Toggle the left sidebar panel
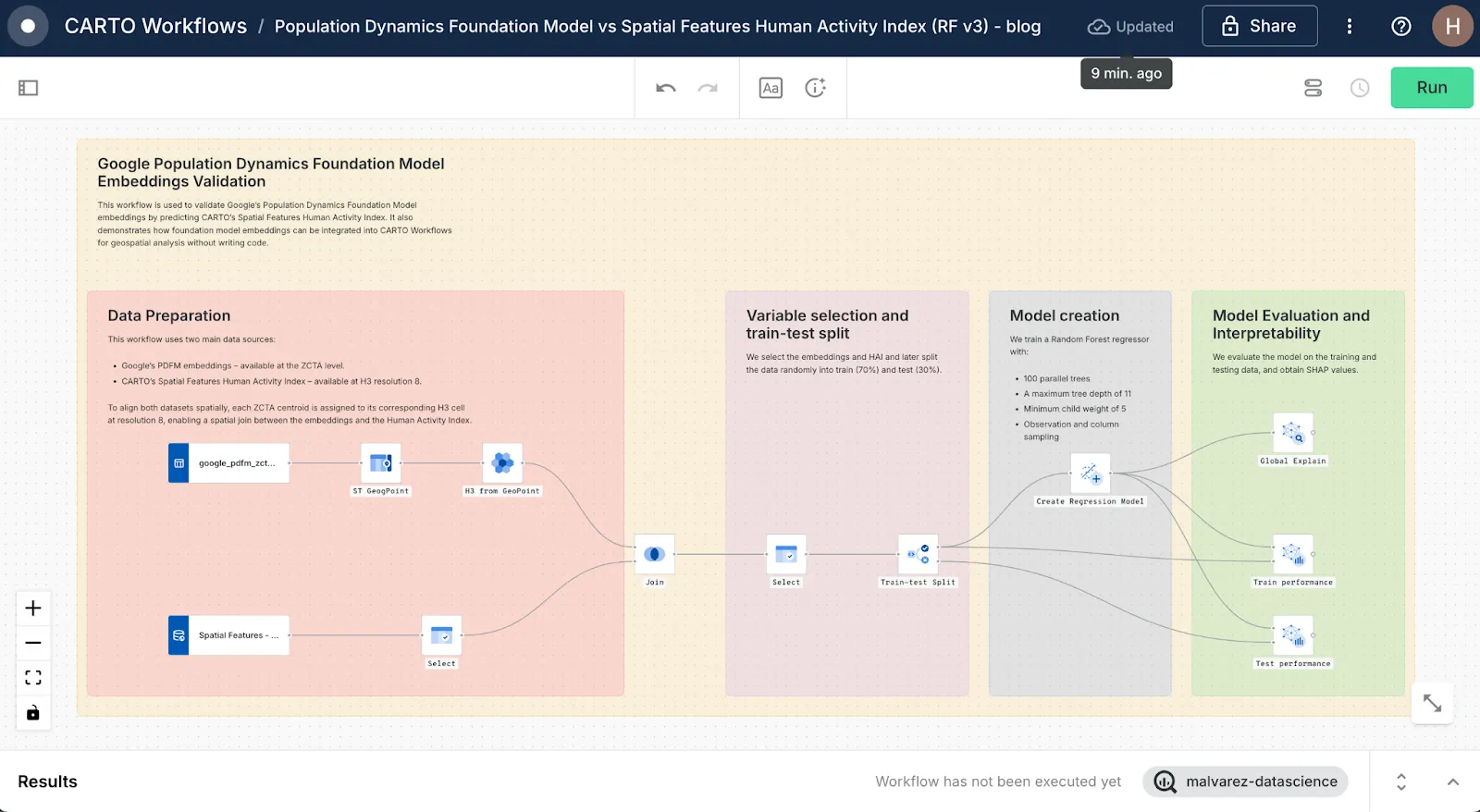Viewport: 1480px width, 812px height. [29, 88]
